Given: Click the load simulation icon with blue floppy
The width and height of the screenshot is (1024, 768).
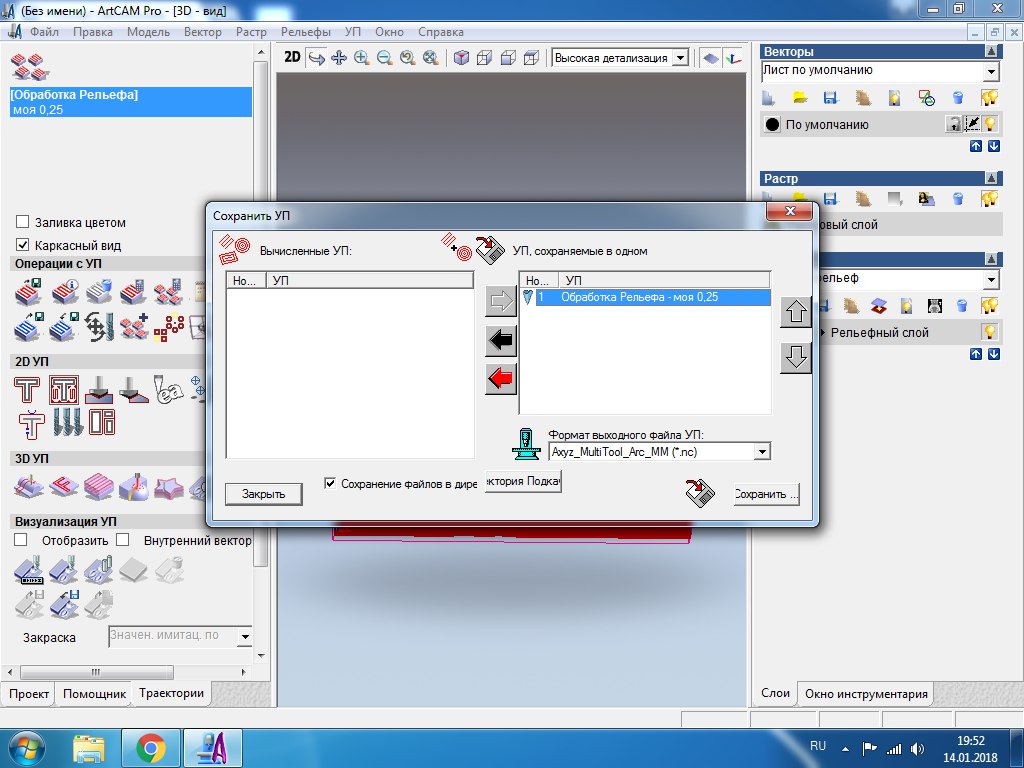Looking at the screenshot, I should pyautogui.click(x=64, y=604).
